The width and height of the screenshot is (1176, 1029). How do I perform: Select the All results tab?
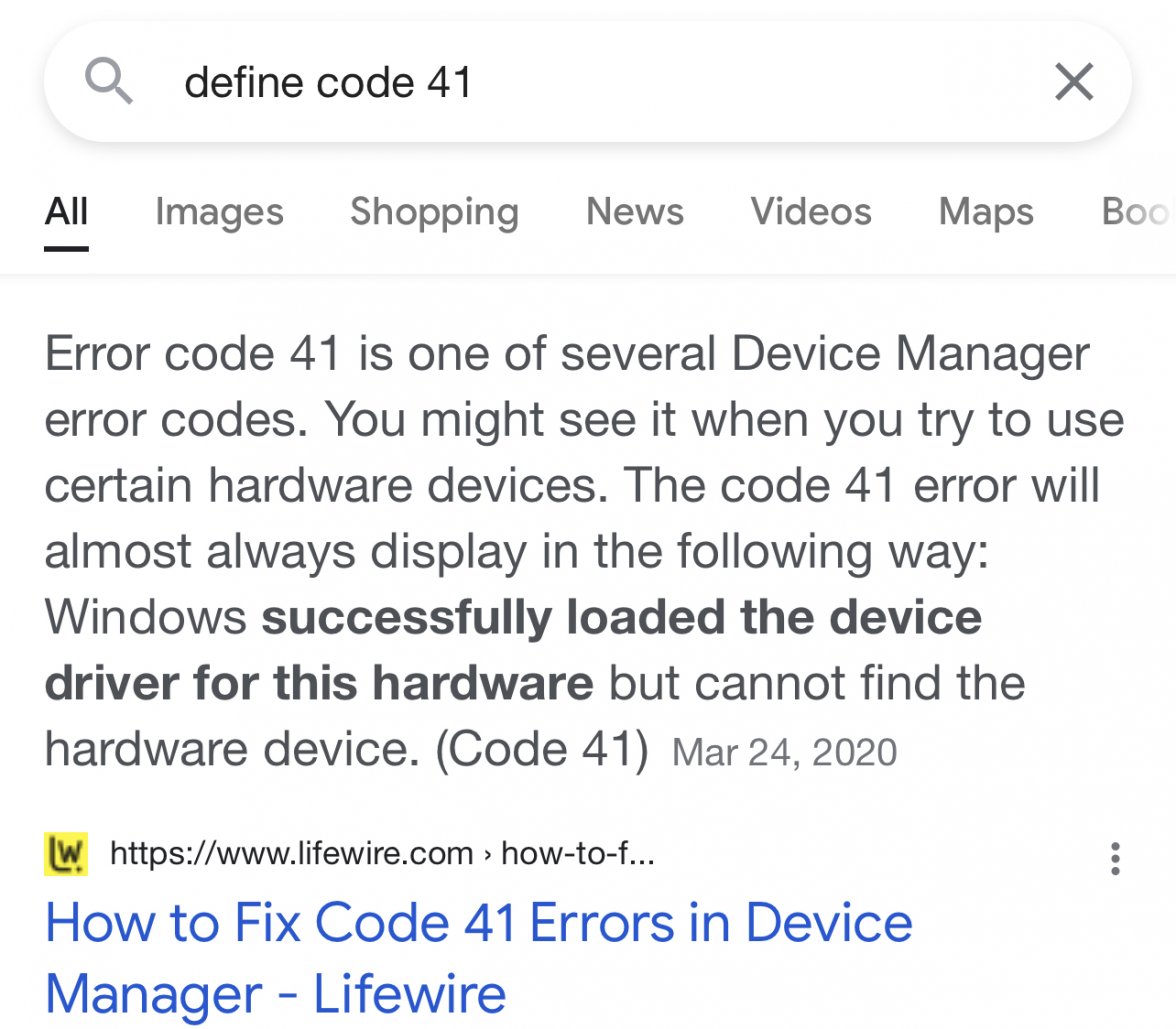click(x=66, y=212)
